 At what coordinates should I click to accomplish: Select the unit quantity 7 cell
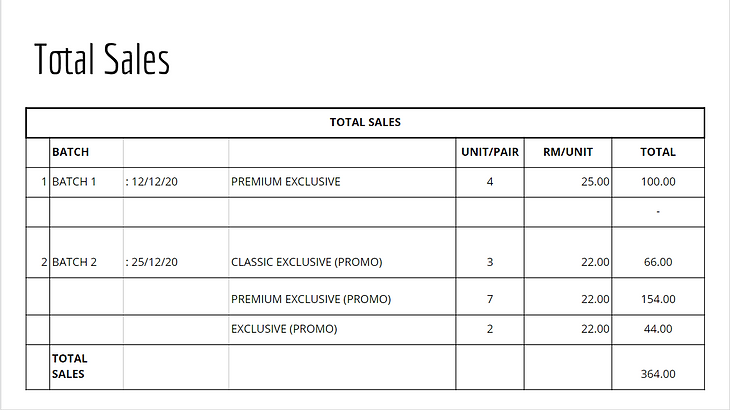point(490,297)
